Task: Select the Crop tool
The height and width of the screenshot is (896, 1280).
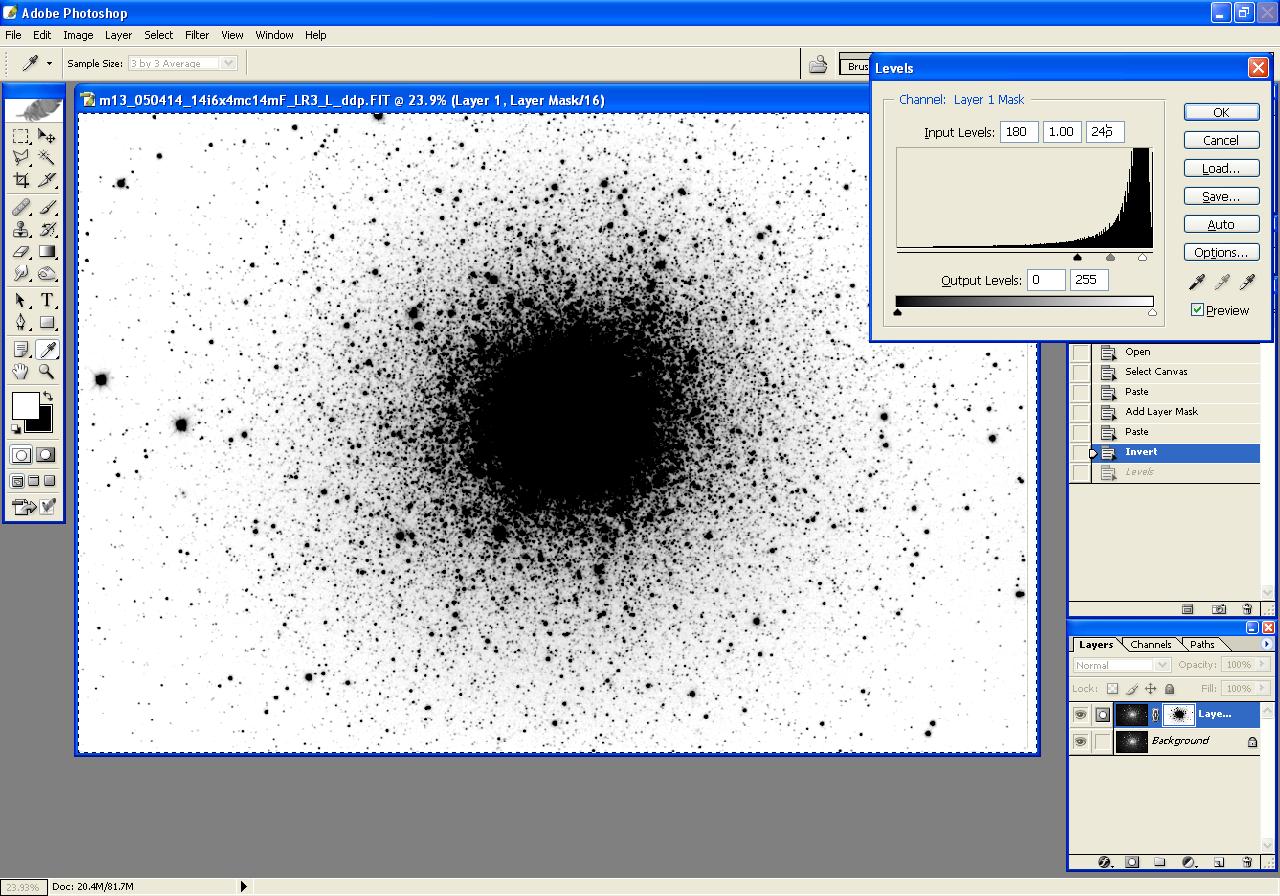Action: pyautogui.click(x=21, y=180)
